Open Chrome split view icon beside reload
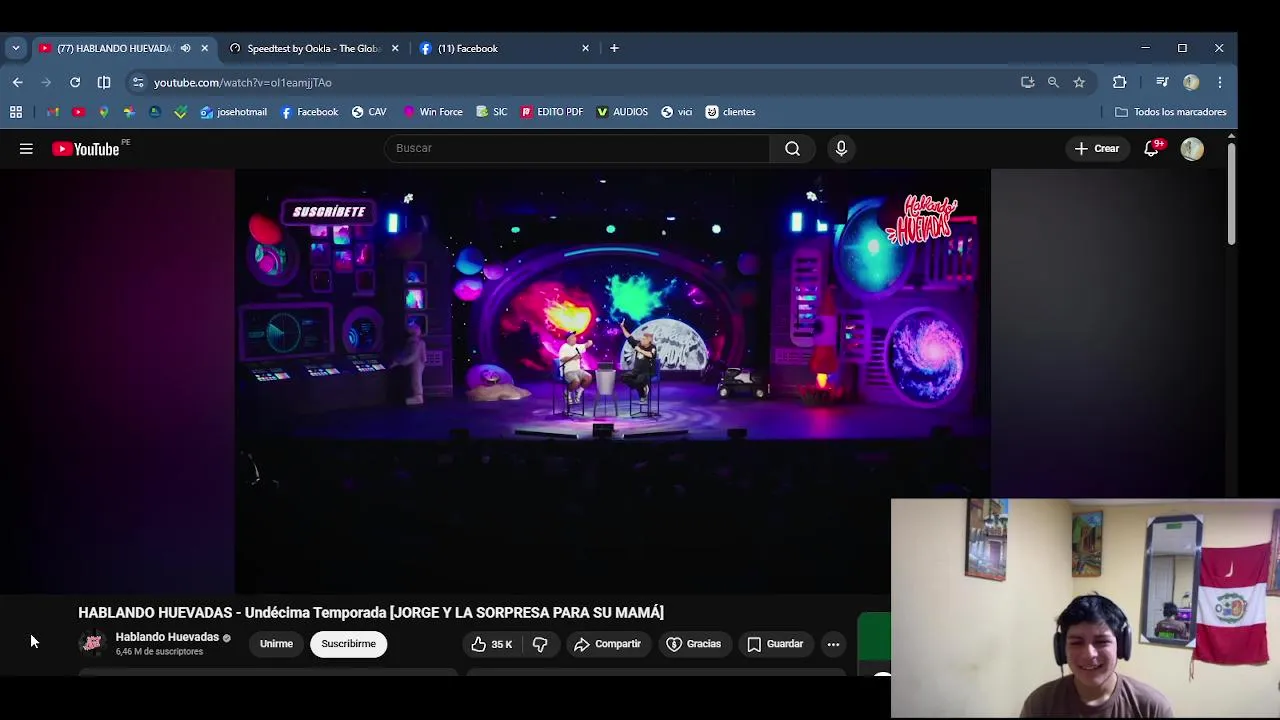The height and width of the screenshot is (720, 1280). click(104, 82)
